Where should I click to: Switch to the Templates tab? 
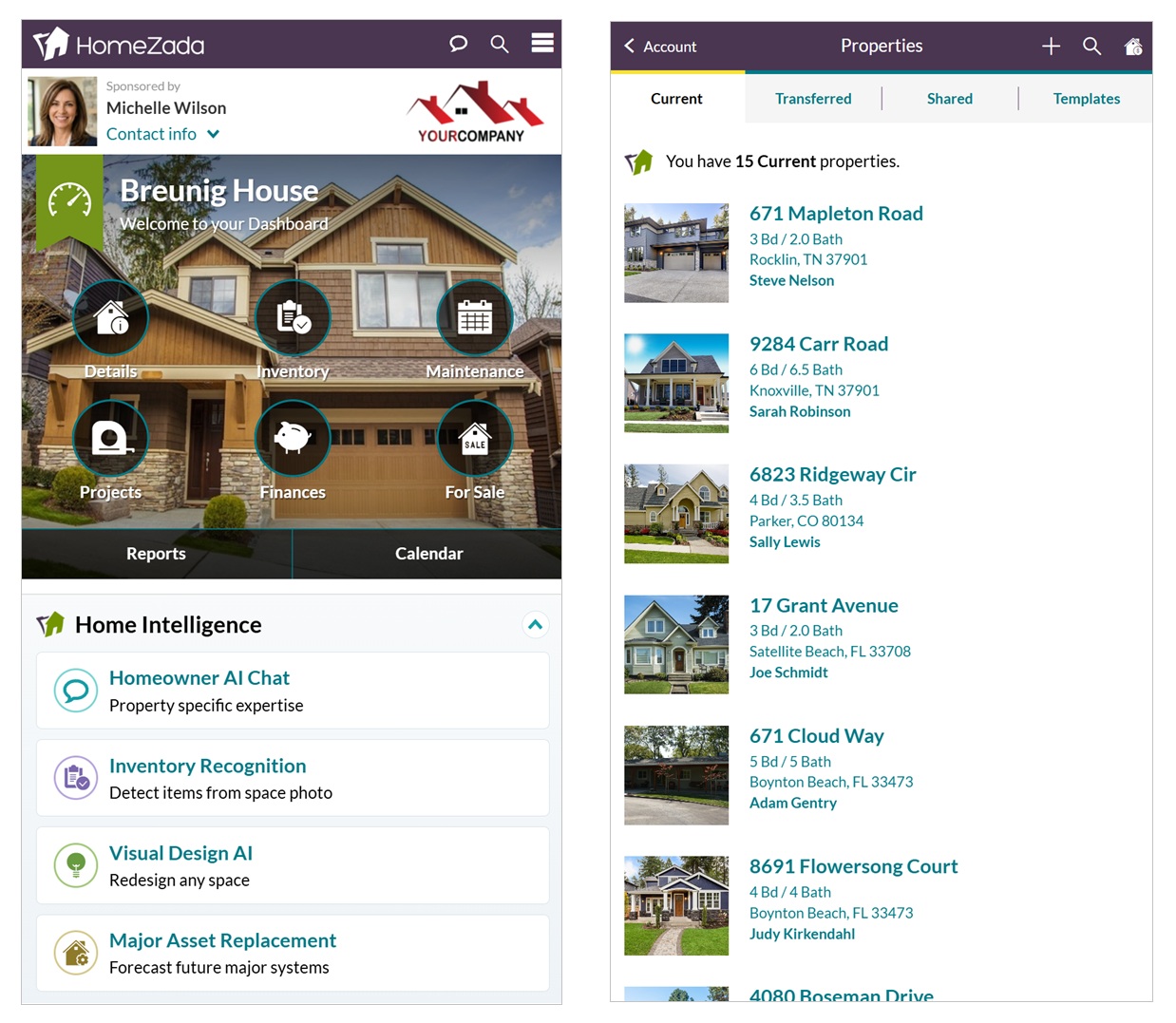point(1087,98)
